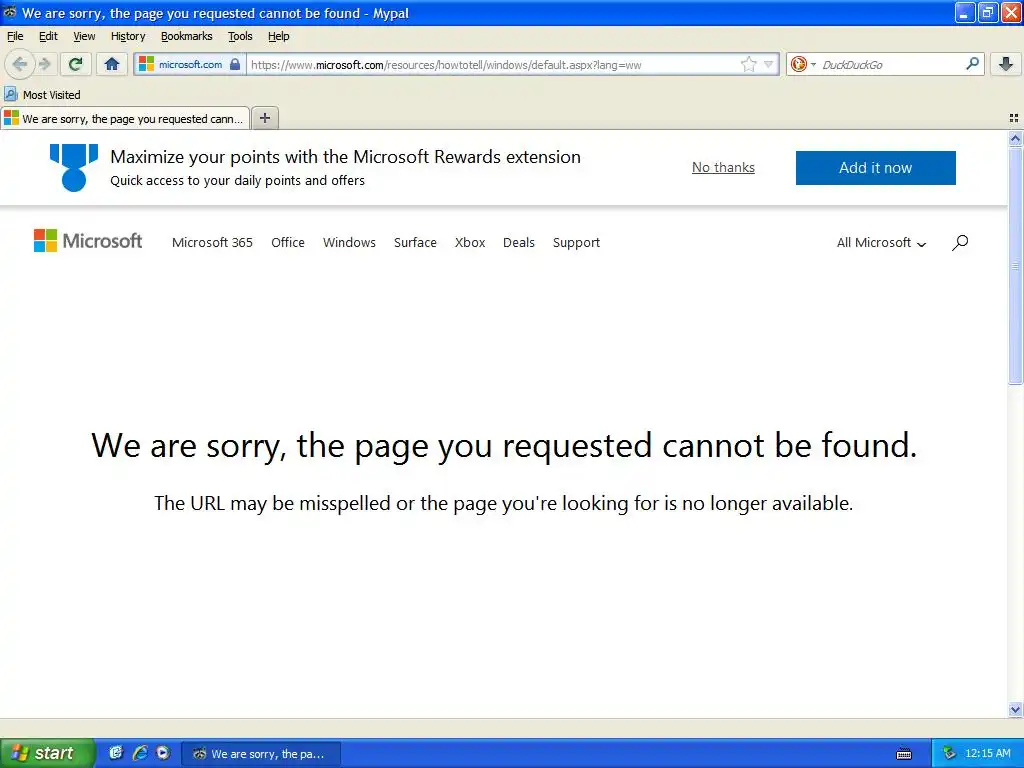Image resolution: width=1024 pixels, height=768 pixels.
Task: Open the Xbox nav link
Action: coord(470,242)
